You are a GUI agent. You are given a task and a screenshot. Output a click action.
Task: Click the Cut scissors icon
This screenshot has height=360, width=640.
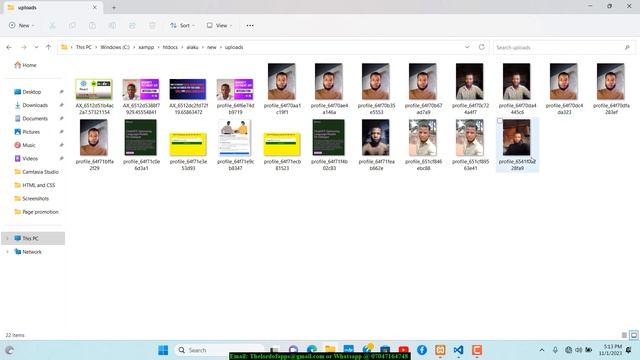click(x=52, y=25)
